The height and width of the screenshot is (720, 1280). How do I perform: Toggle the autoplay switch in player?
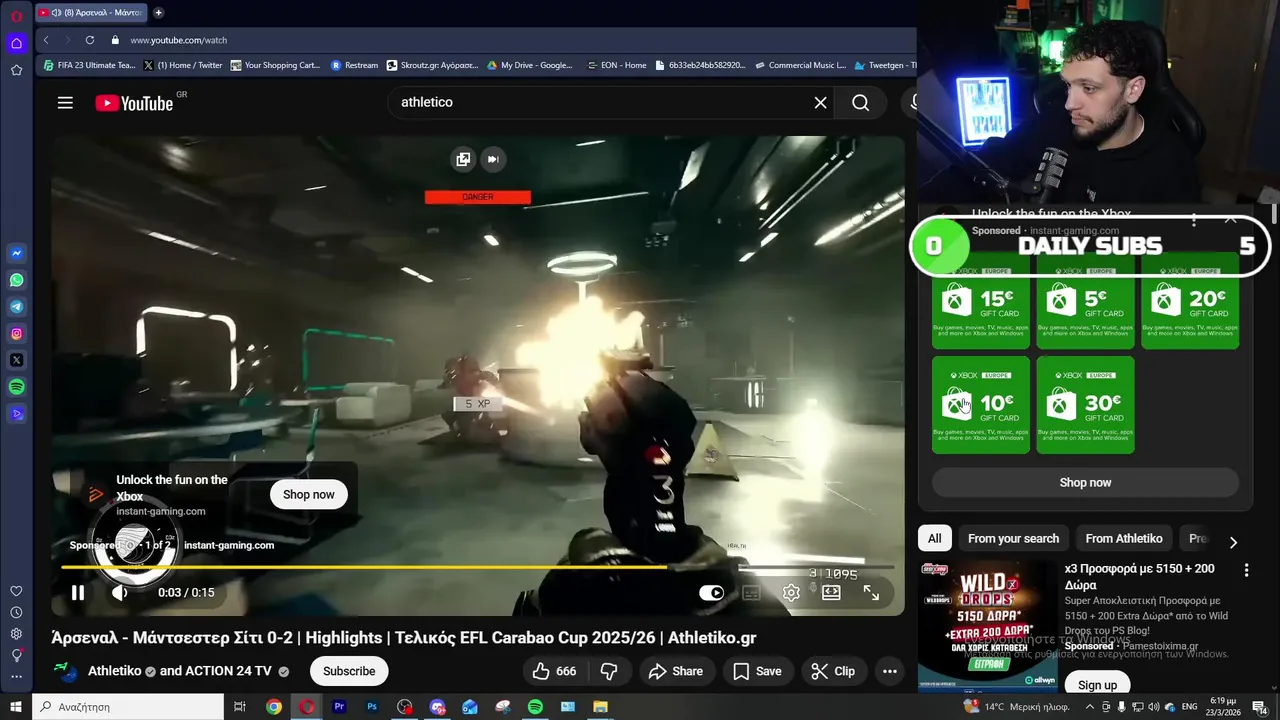tap(711, 592)
